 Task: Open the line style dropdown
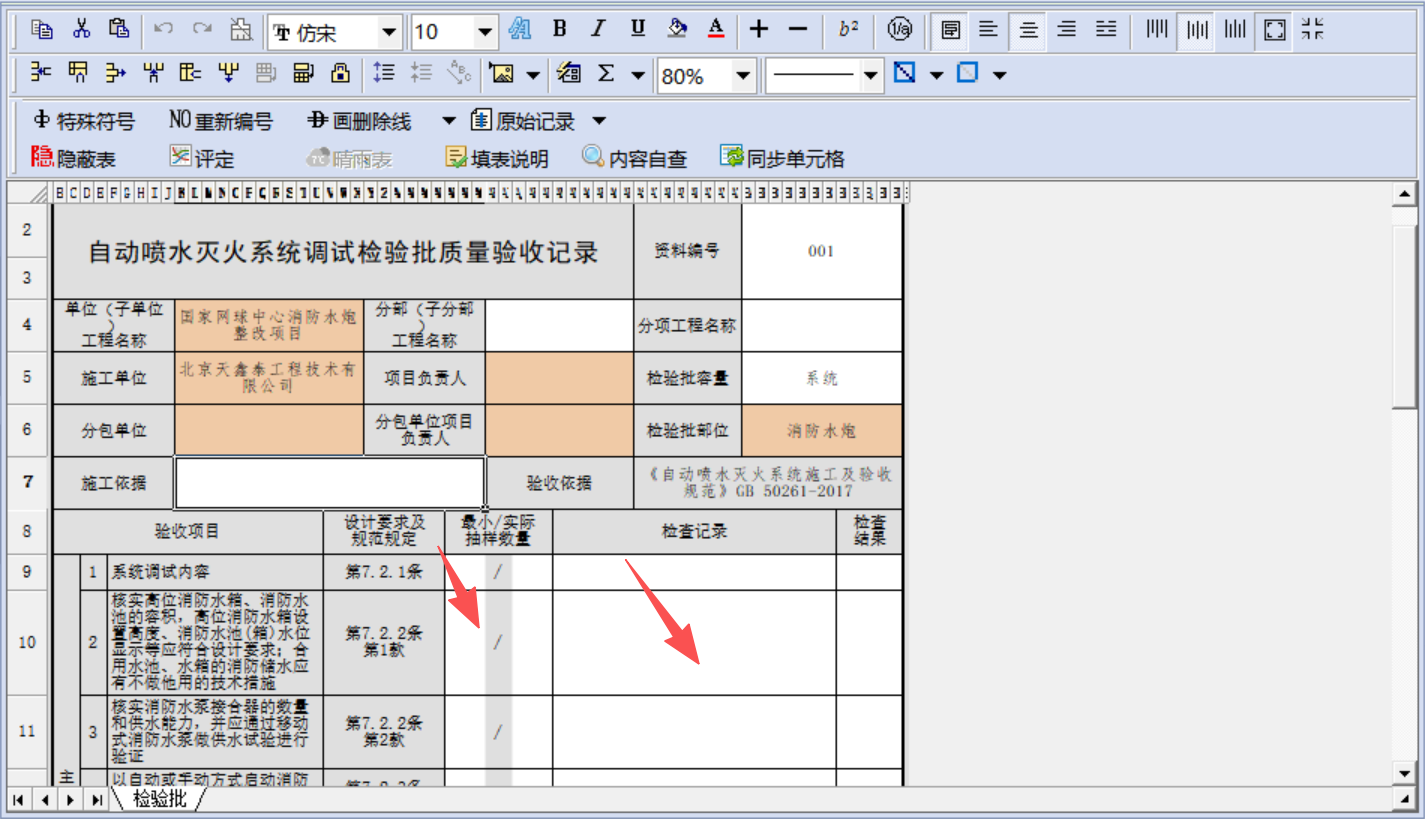(x=871, y=75)
